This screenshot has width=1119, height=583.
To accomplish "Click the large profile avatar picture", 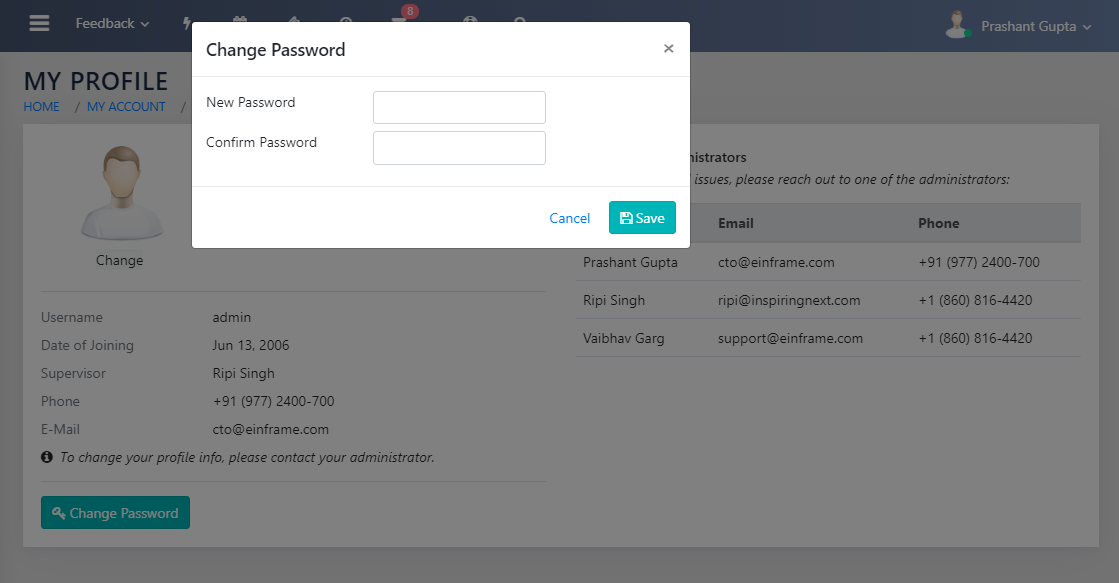I will tap(119, 193).
